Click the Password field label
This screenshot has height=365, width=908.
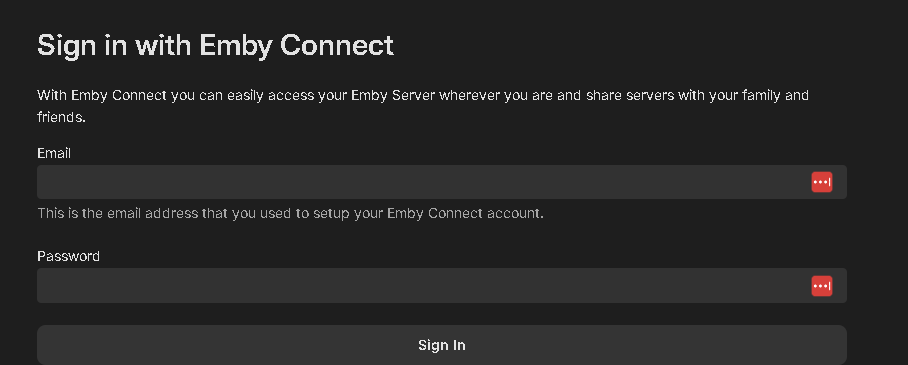tap(68, 256)
